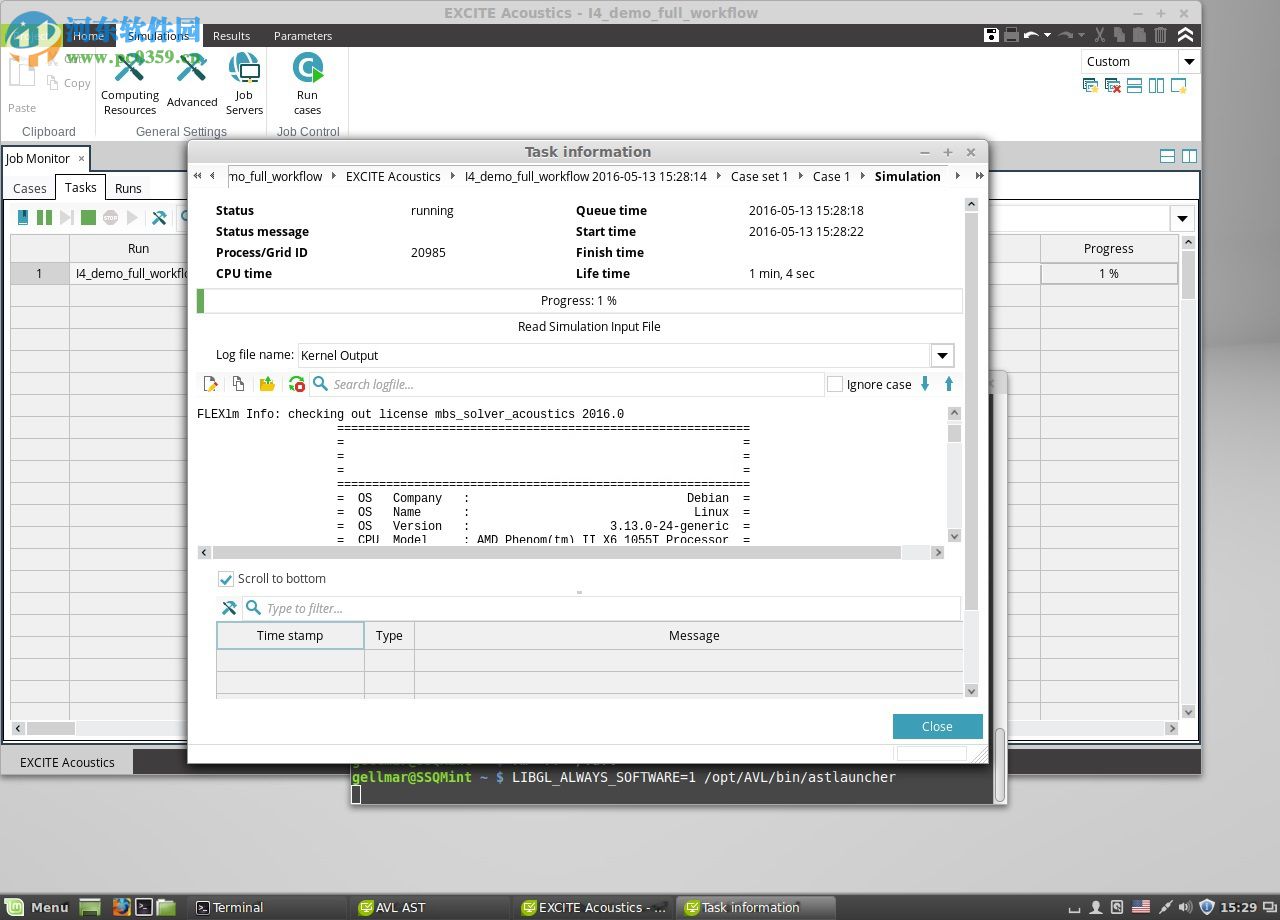This screenshot has width=1280, height=920.
Task: Open Job Servers configuration
Action: click(x=244, y=84)
